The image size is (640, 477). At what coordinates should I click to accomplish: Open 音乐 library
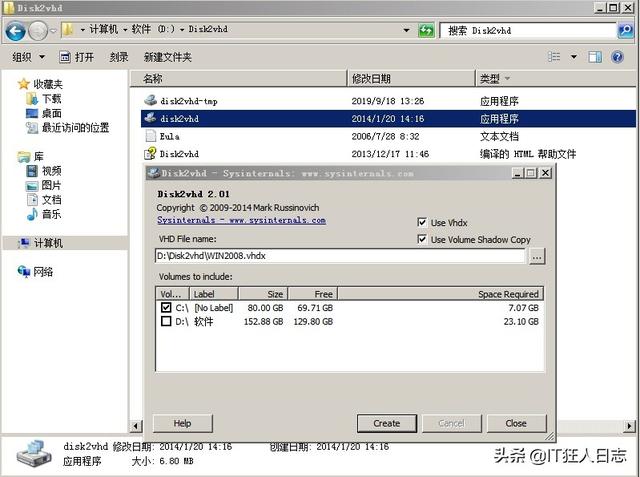(44, 214)
